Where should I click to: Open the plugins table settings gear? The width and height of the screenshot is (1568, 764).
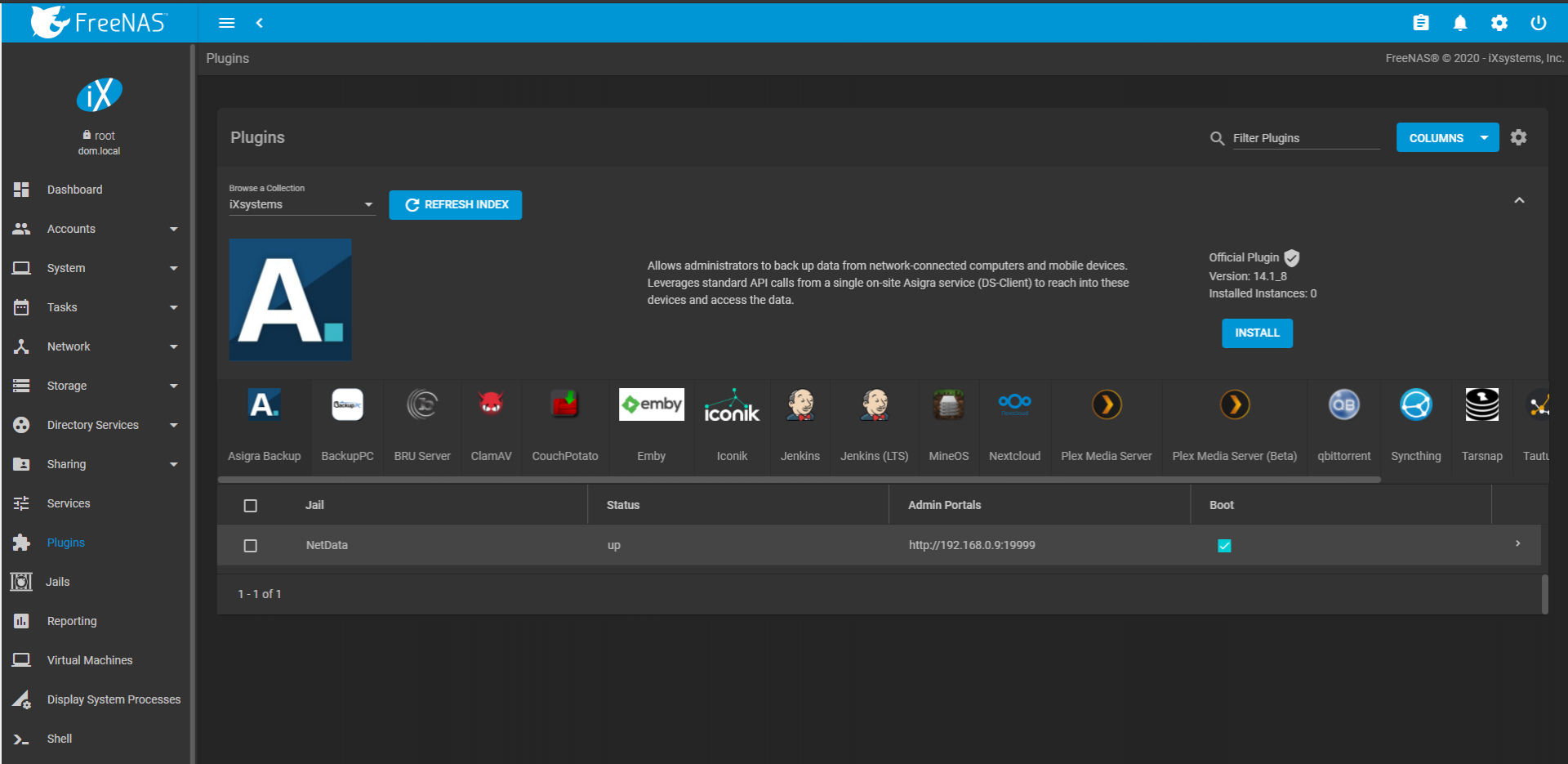pos(1518,137)
